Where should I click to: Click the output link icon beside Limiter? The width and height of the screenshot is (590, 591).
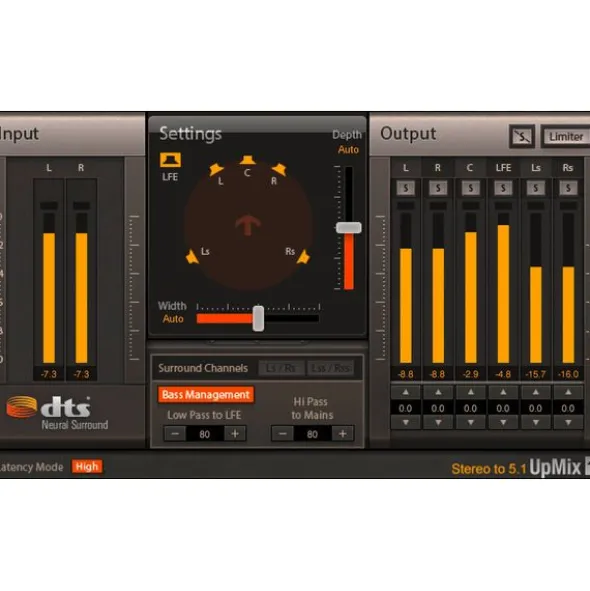coord(522,136)
